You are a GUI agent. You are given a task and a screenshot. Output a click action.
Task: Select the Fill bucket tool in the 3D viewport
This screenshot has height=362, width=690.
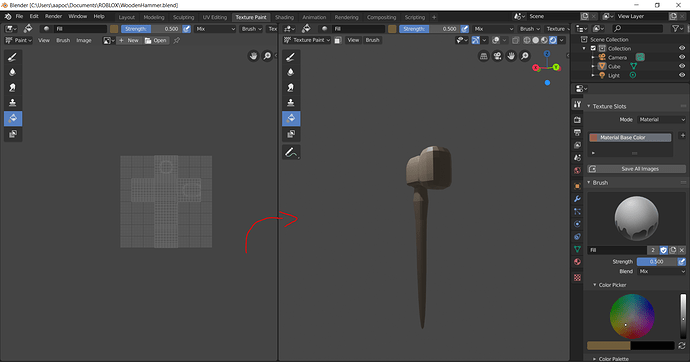tap(291, 118)
